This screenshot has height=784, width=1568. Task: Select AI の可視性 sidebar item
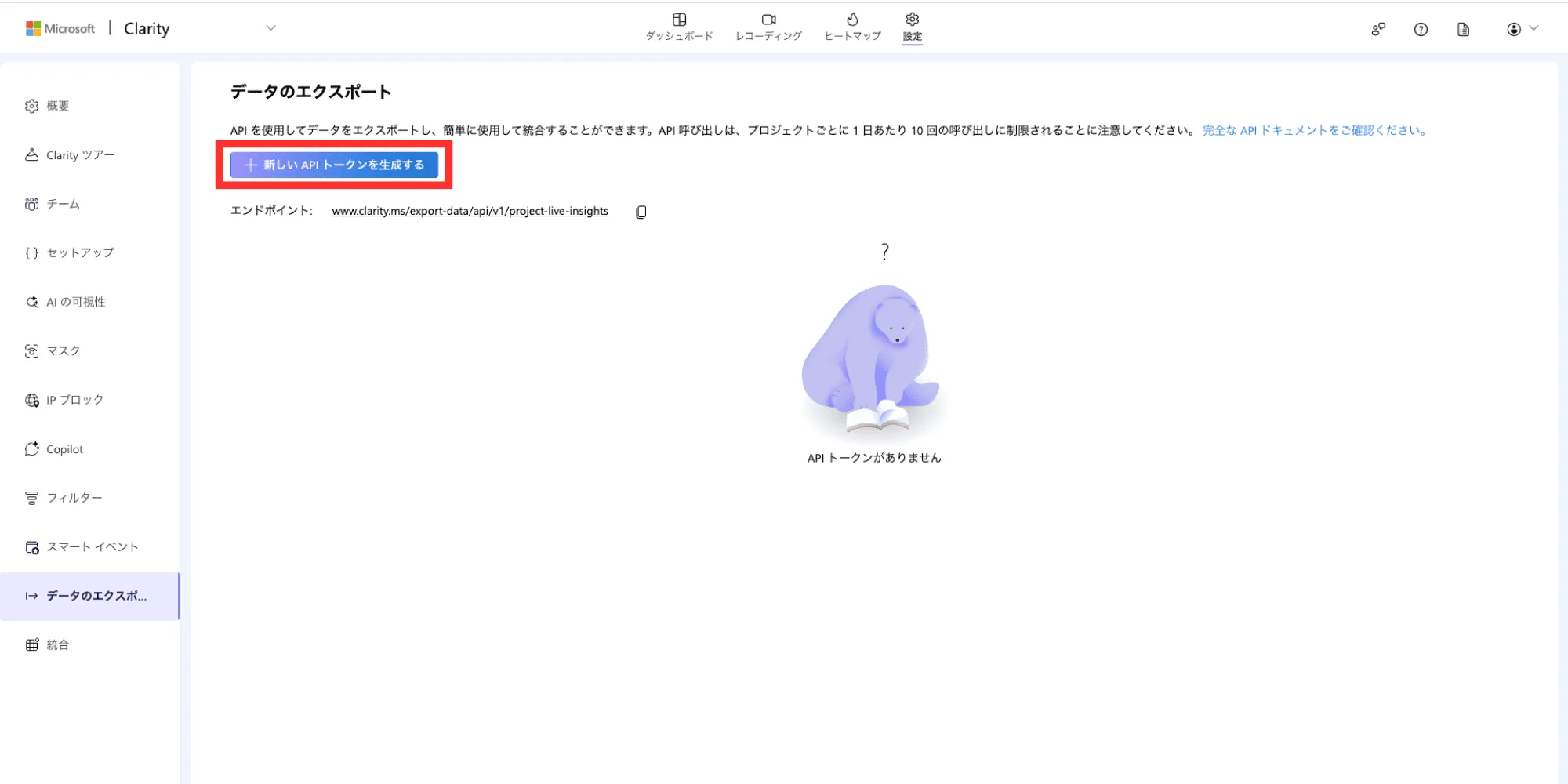pos(90,302)
